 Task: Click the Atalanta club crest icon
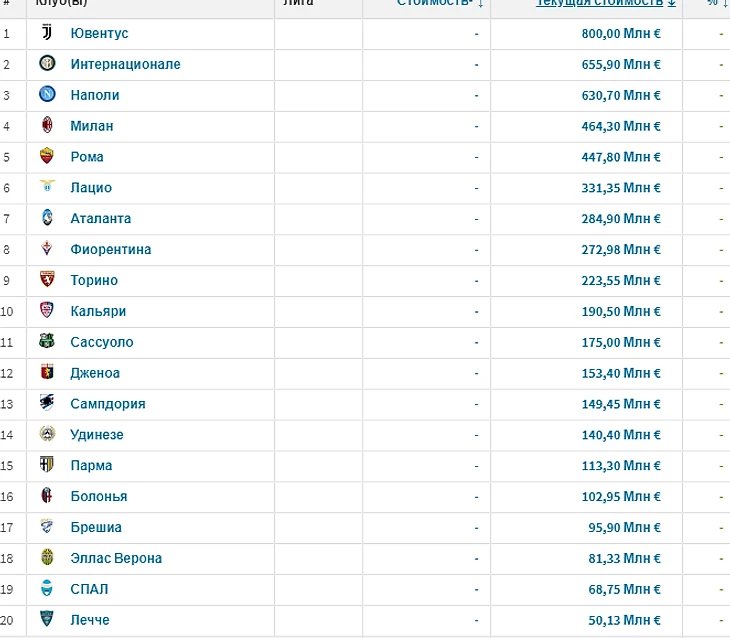(47, 218)
